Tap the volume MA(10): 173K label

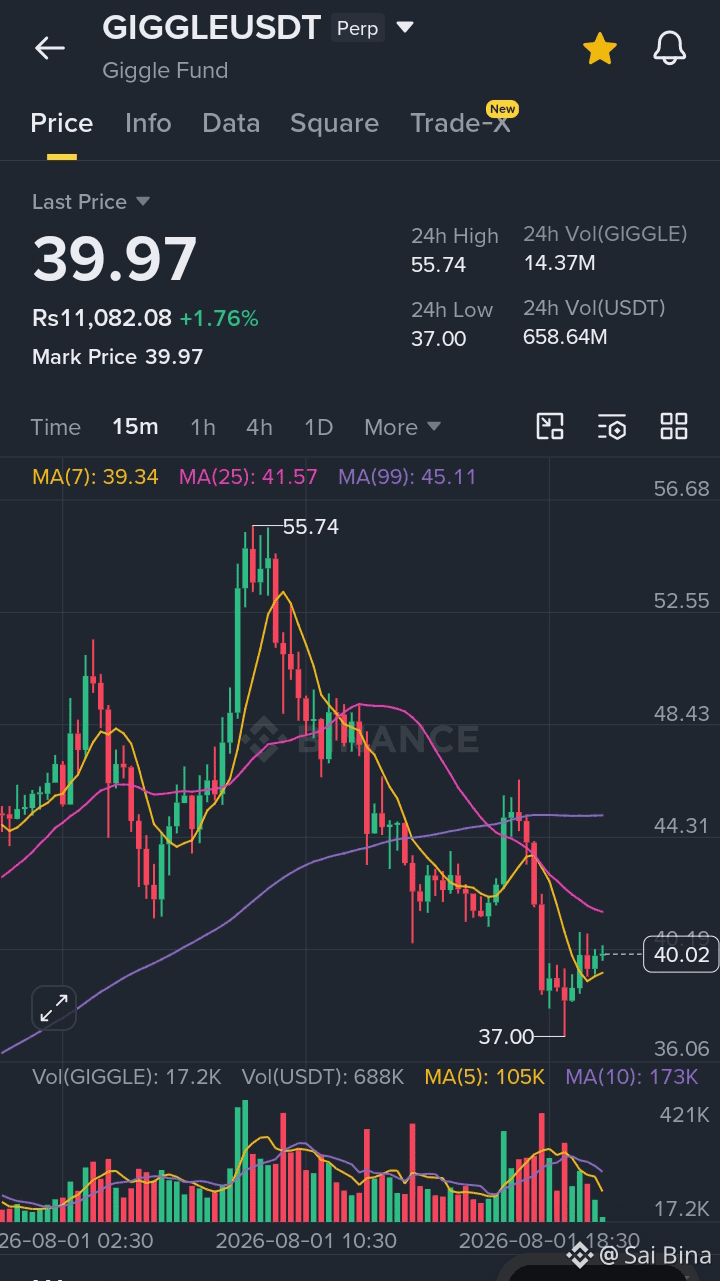[x=632, y=1077]
